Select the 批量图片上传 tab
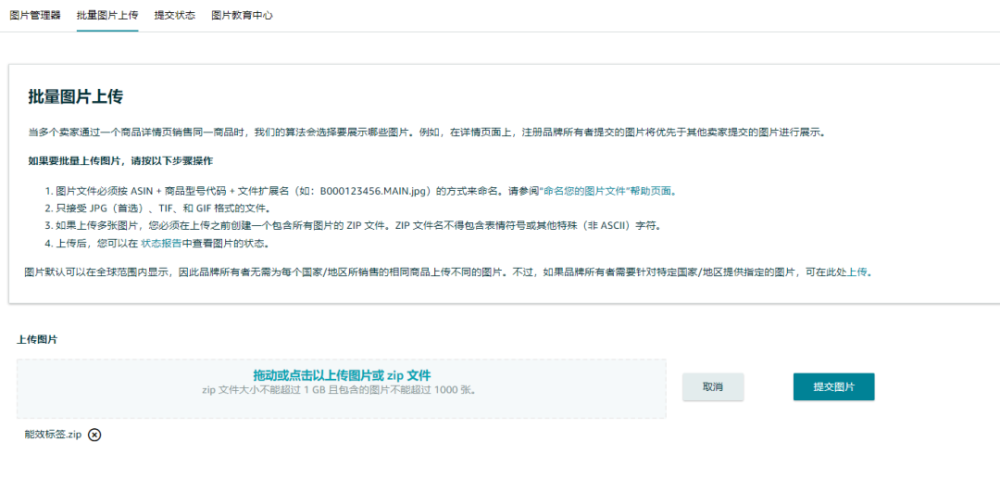 pos(107,15)
